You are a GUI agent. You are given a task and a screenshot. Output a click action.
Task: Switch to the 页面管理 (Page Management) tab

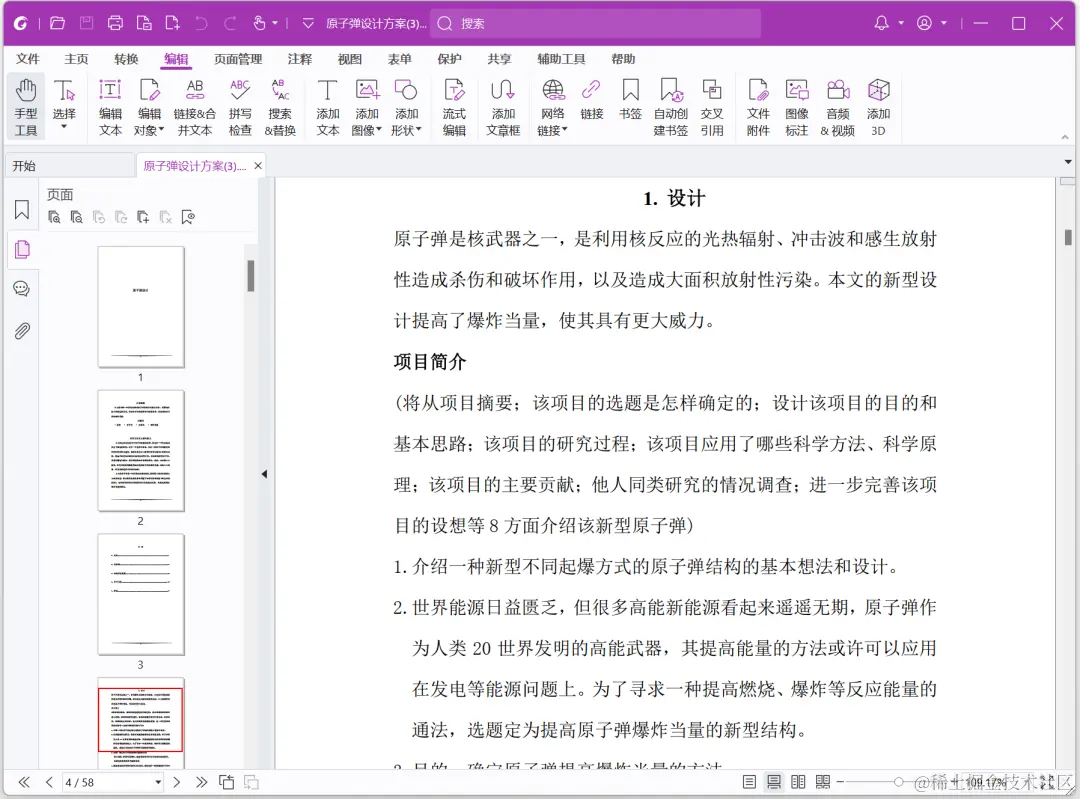[x=238, y=59]
